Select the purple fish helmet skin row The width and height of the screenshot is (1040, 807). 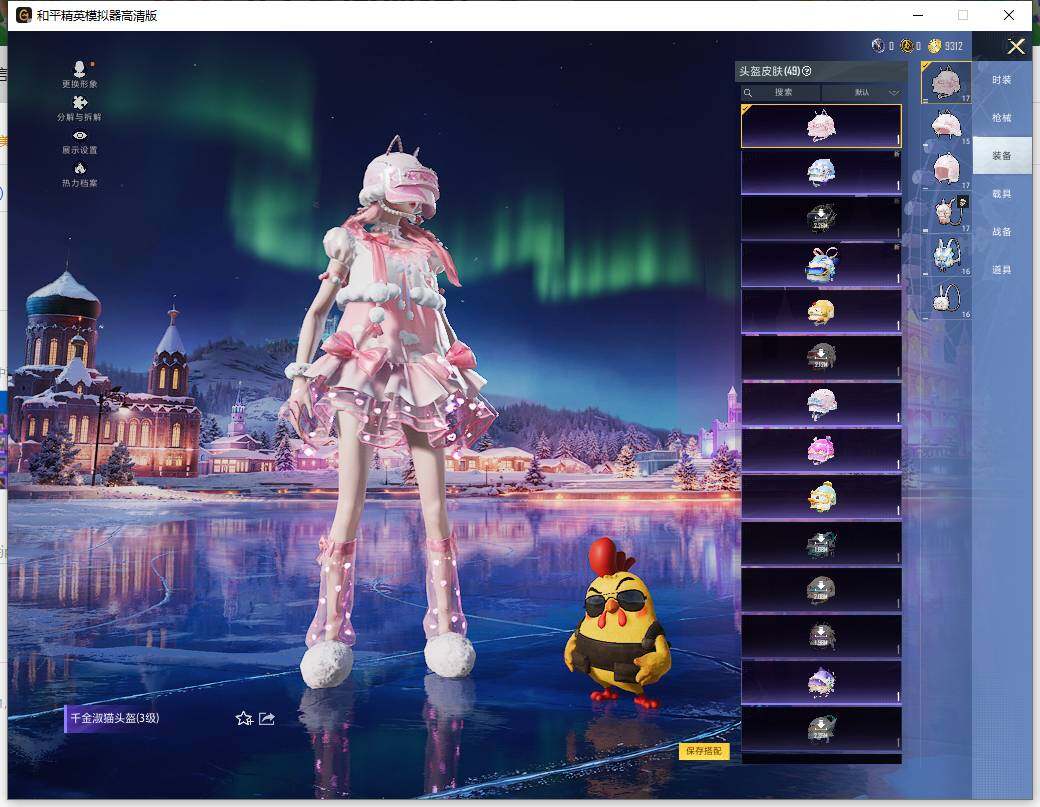[x=821, y=682]
